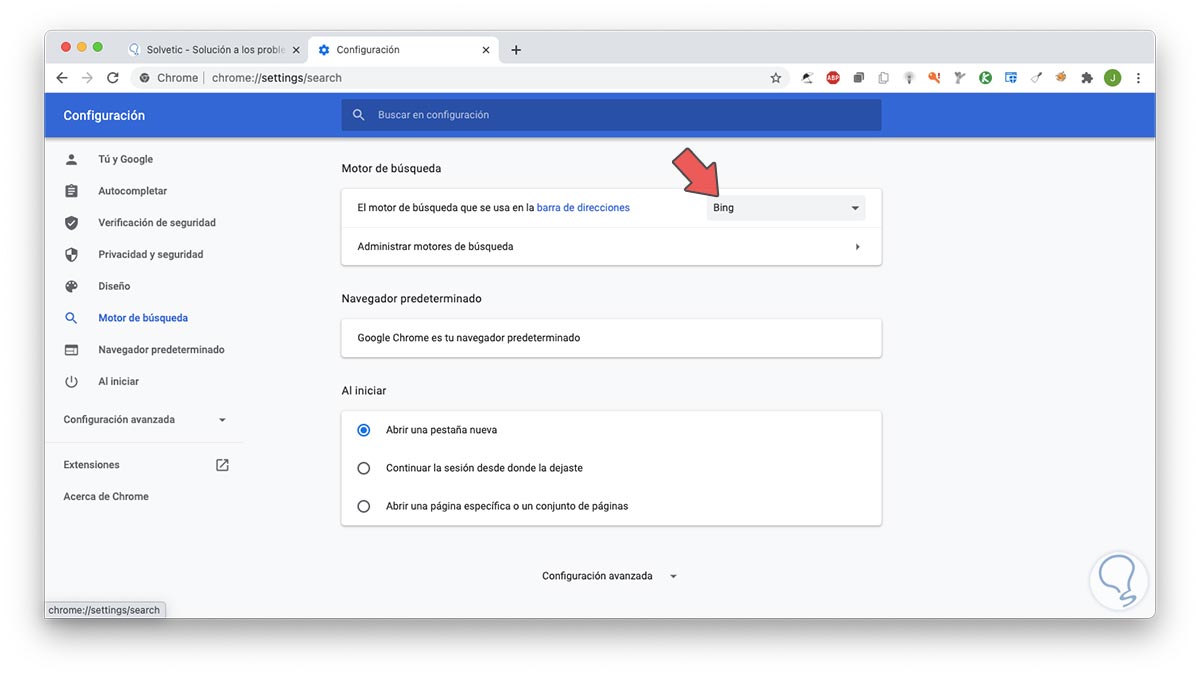This screenshot has height=677, width=1200.
Task: Expand 'Configuración avanzada' in the sidebar
Action: (x=145, y=420)
